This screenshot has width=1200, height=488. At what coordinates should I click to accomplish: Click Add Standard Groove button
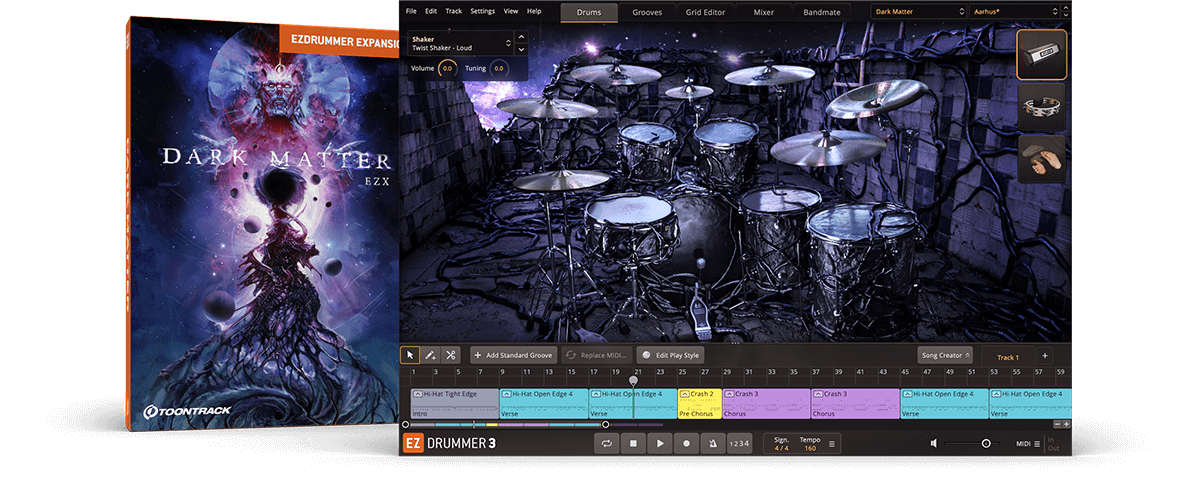[513, 355]
